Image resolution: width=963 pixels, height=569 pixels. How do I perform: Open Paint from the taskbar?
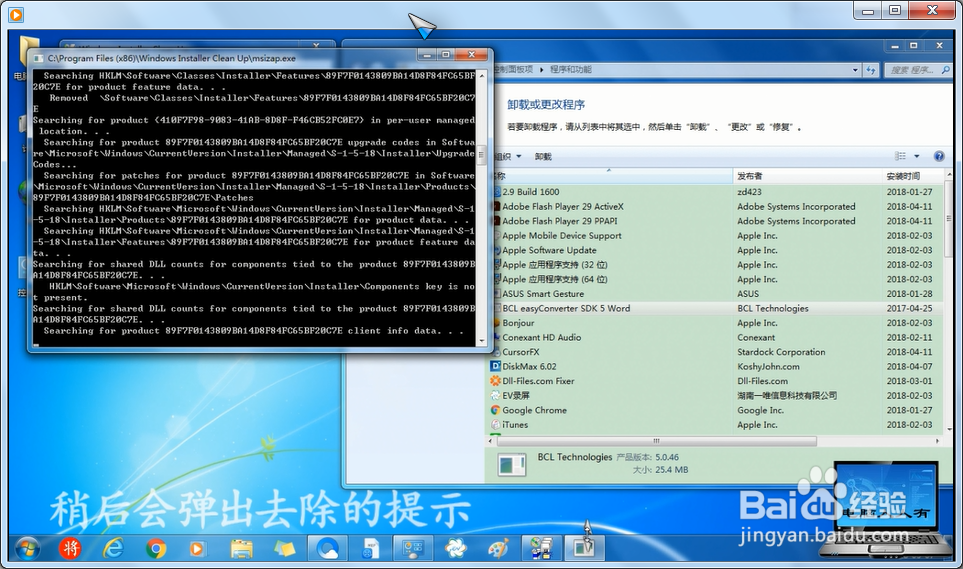[499, 547]
